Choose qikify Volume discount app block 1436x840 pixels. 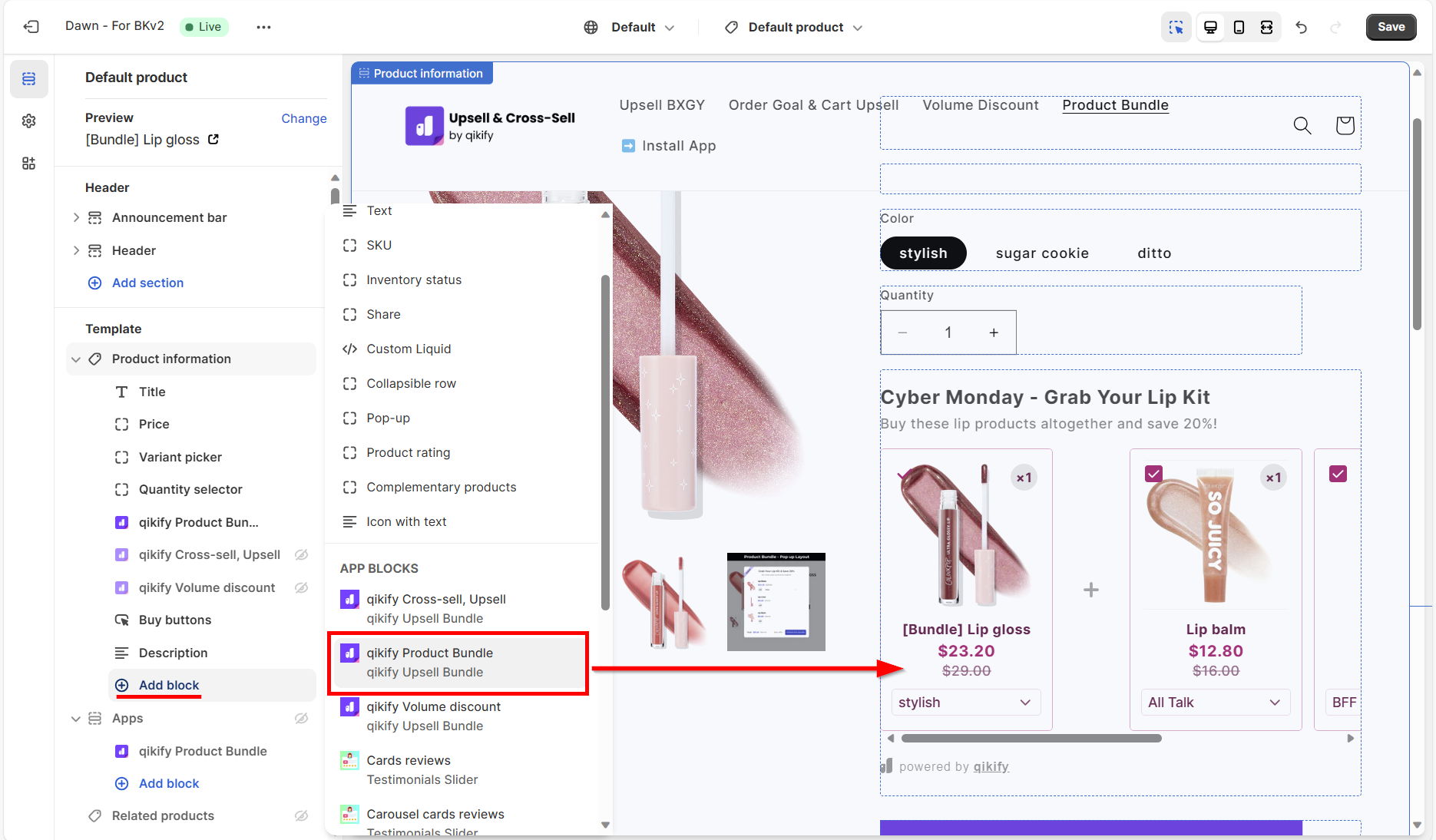pos(462,716)
